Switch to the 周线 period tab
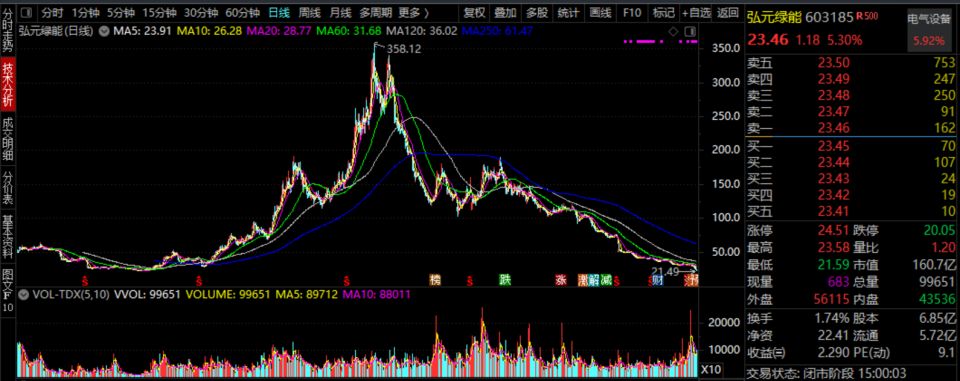960x381 pixels. pyautogui.click(x=310, y=12)
